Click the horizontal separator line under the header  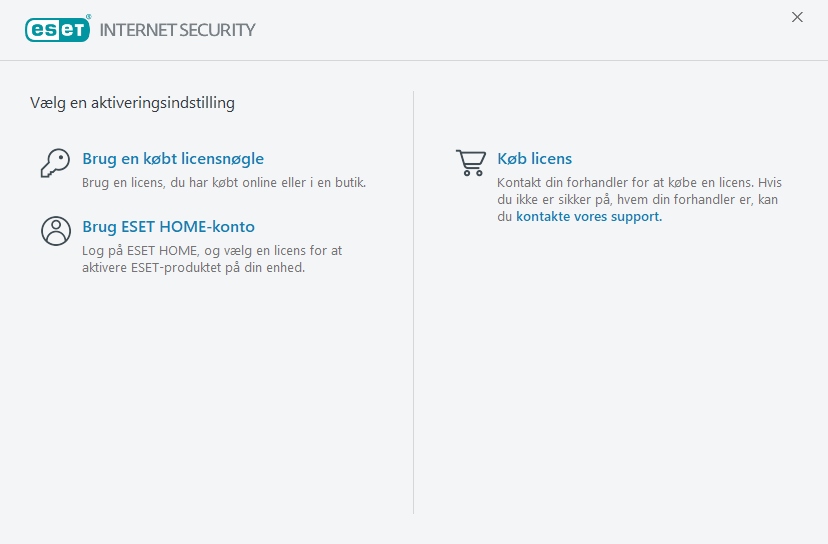(x=414, y=61)
